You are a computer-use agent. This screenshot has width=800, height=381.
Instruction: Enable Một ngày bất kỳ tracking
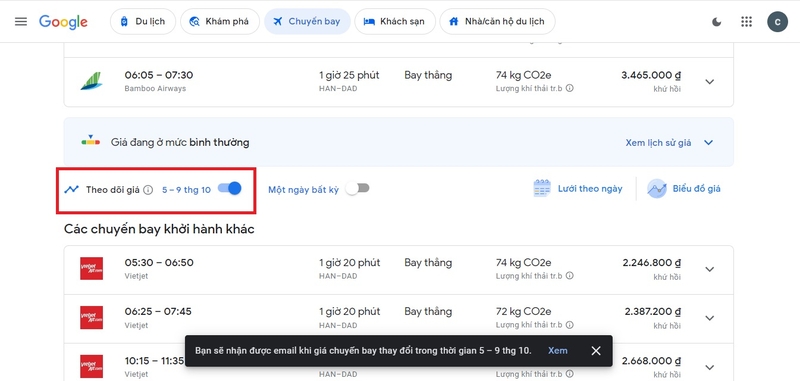[x=357, y=188]
